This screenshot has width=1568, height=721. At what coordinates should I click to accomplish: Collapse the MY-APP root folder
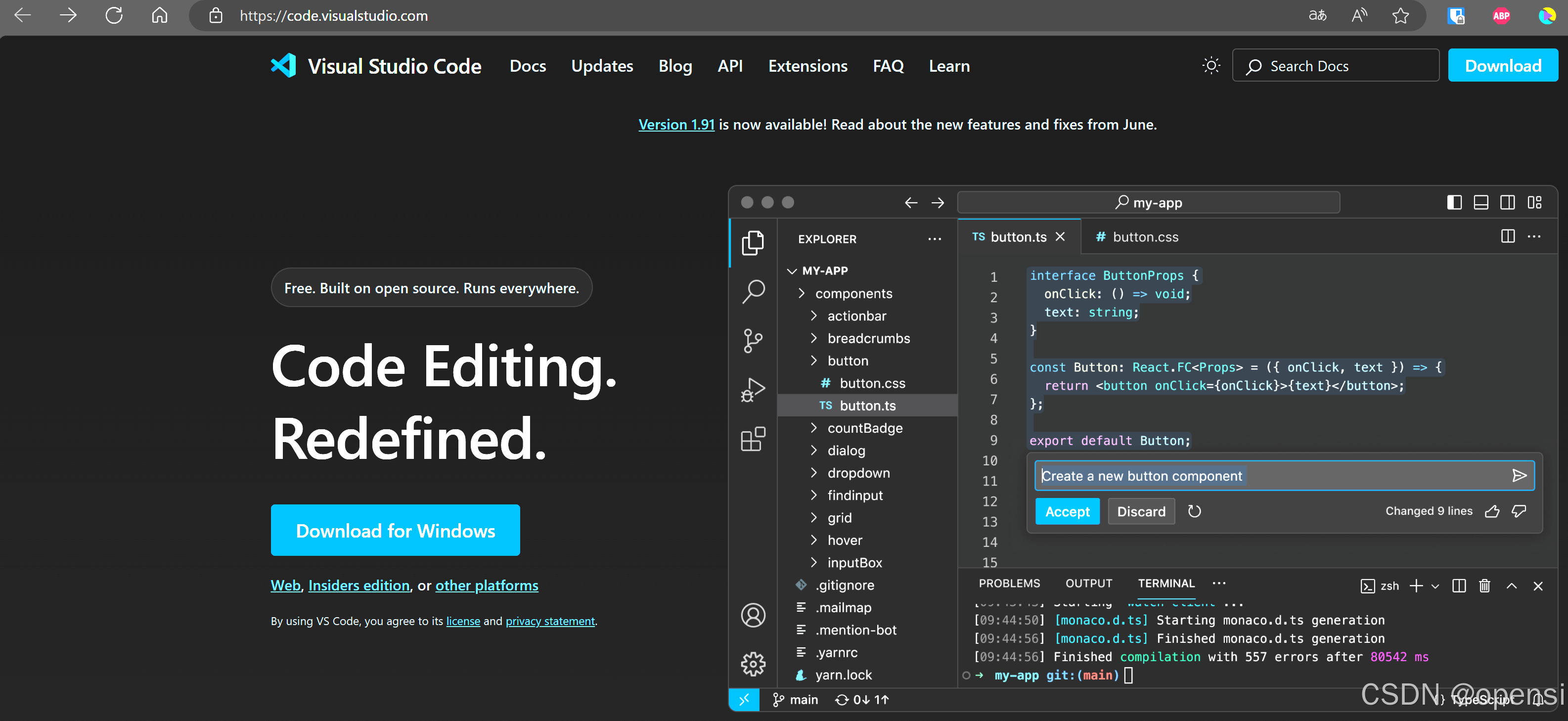(792, 270)
